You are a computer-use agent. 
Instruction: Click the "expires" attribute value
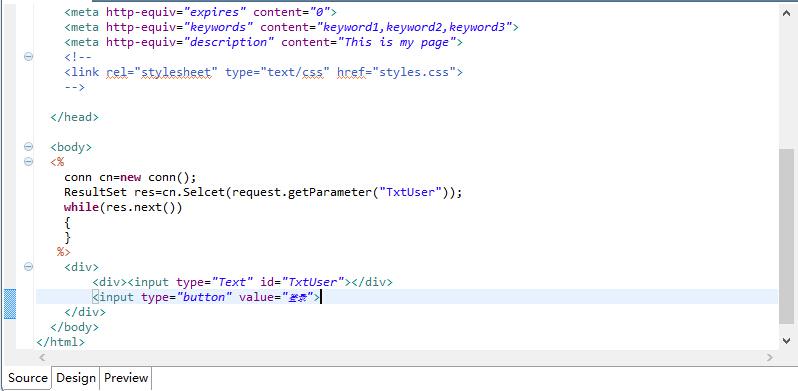[215, 12]
